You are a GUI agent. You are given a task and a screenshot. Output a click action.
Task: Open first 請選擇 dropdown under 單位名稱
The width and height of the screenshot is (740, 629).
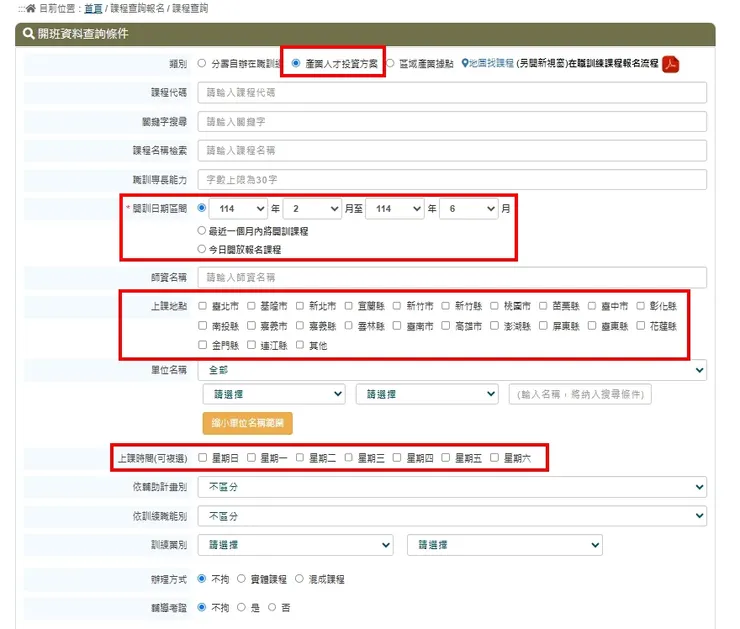[274, 394]
